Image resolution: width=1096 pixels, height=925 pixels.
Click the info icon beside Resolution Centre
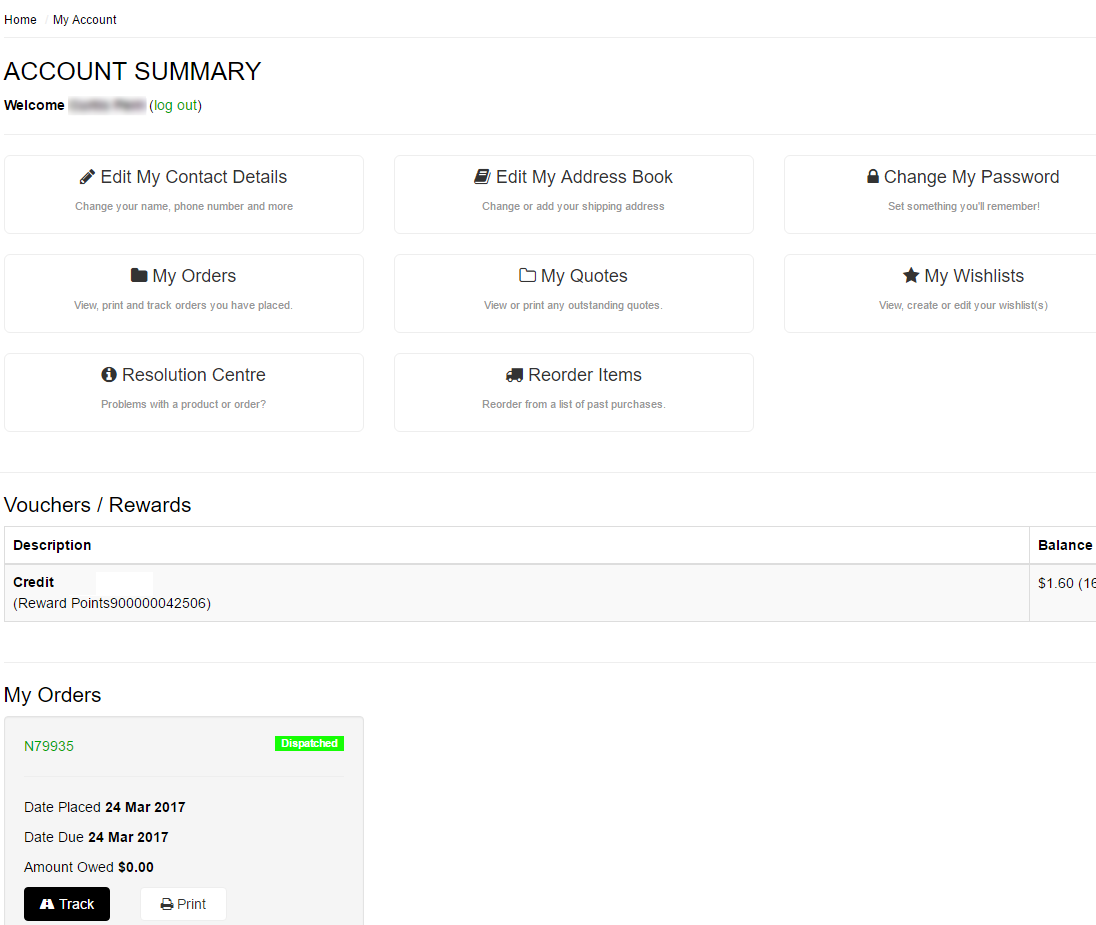[109, 375]
